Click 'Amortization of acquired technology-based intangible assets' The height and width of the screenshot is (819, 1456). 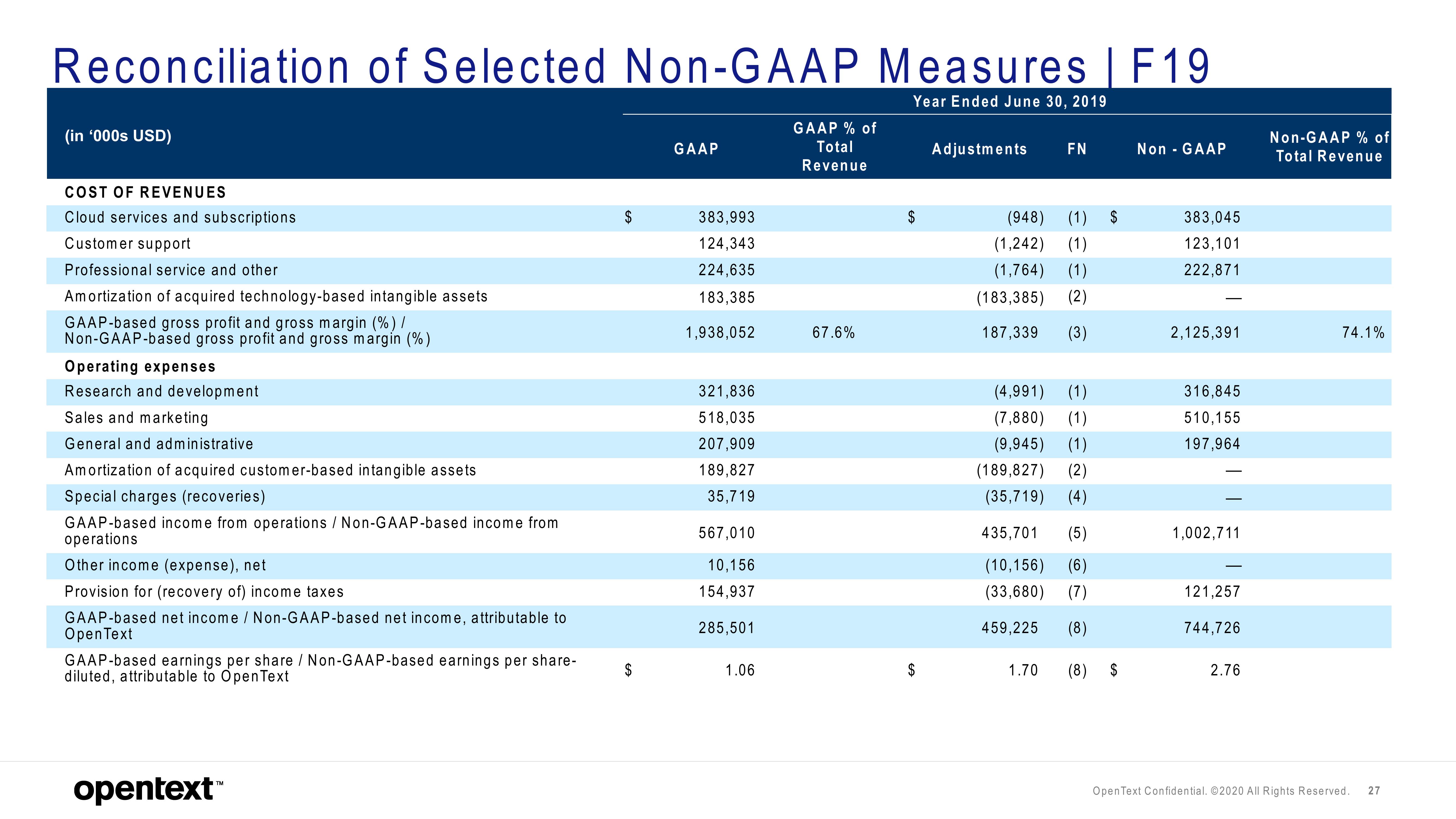pos(276,297)
